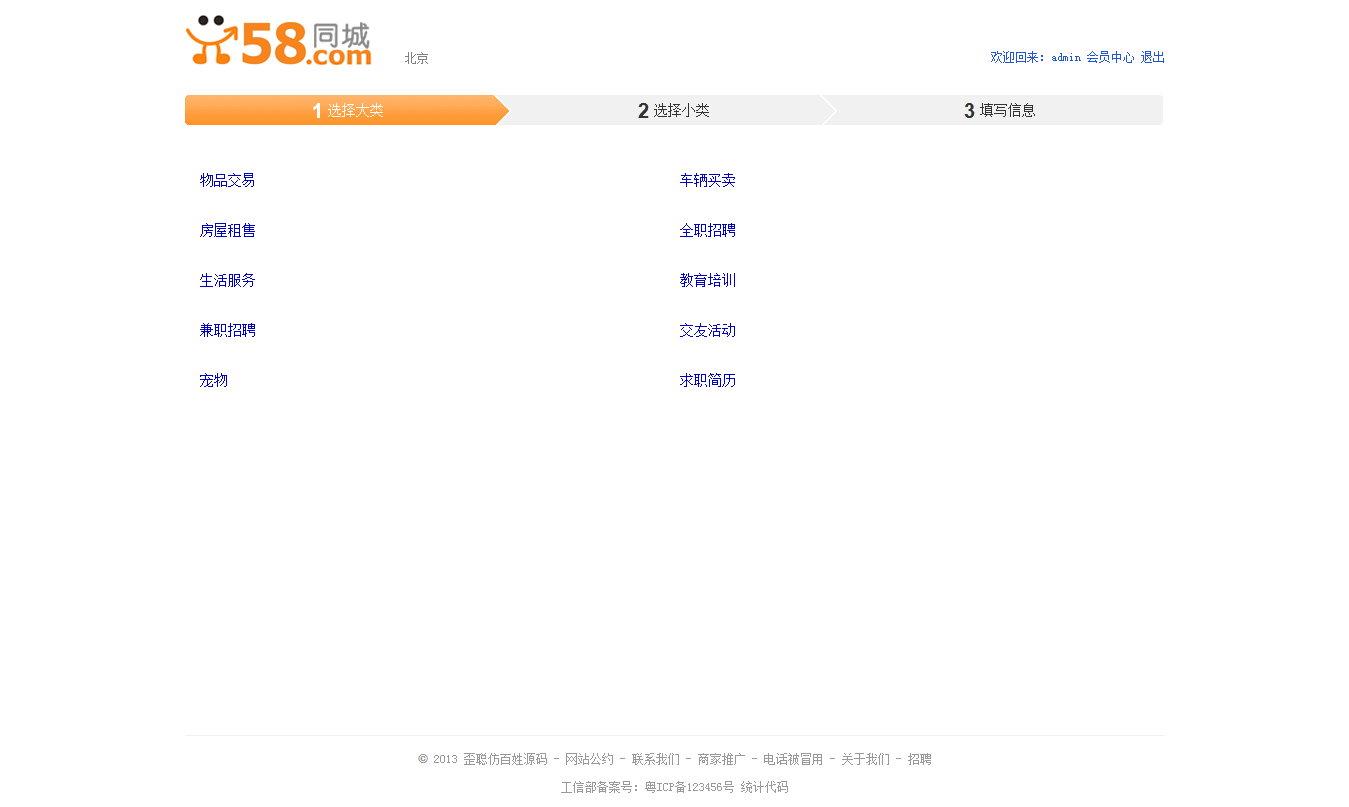
Task: Choose the 车辆买卖 category
Action: [707, 180]
